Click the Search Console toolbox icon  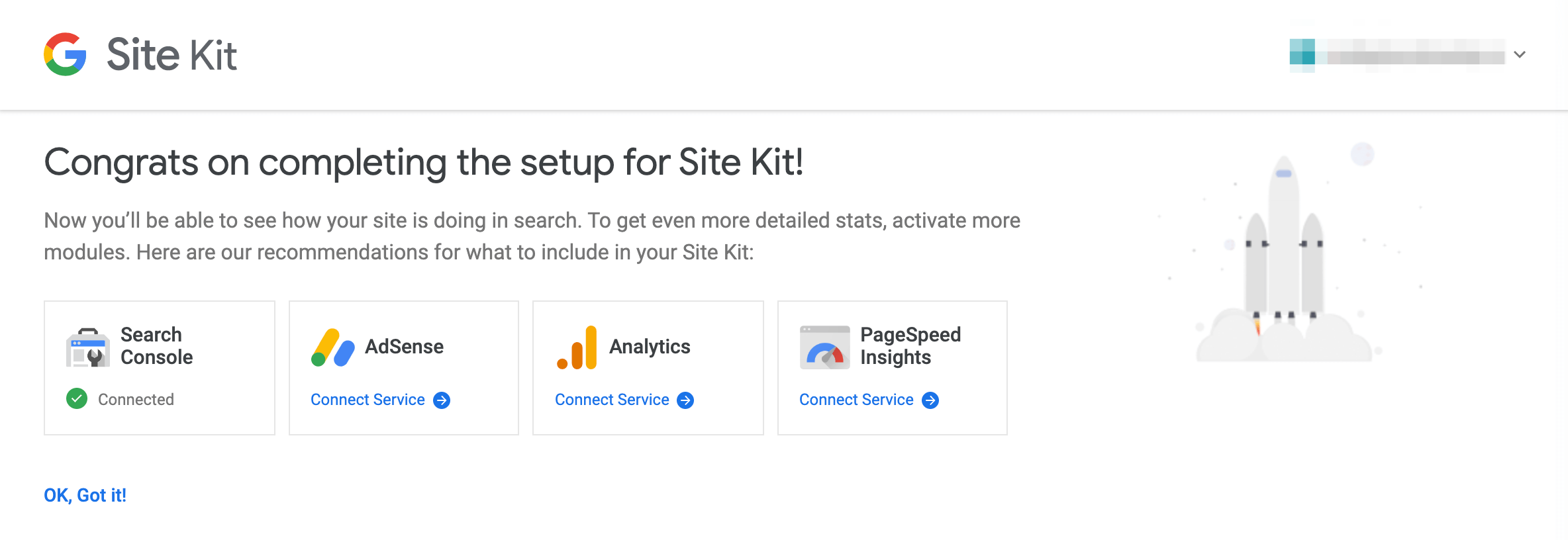pyautogui.click(x=87, y=347)
